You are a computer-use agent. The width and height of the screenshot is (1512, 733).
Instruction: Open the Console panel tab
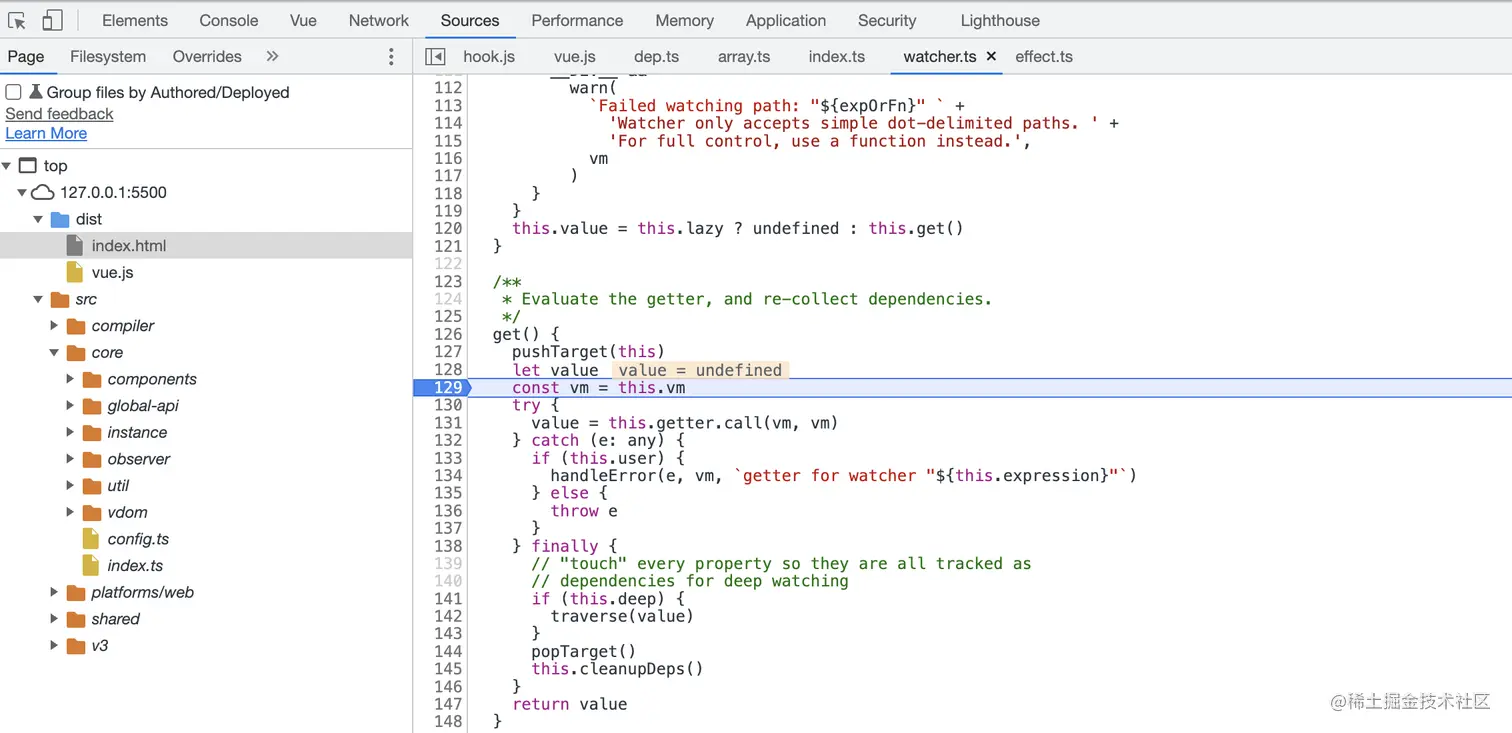[229, 20]
